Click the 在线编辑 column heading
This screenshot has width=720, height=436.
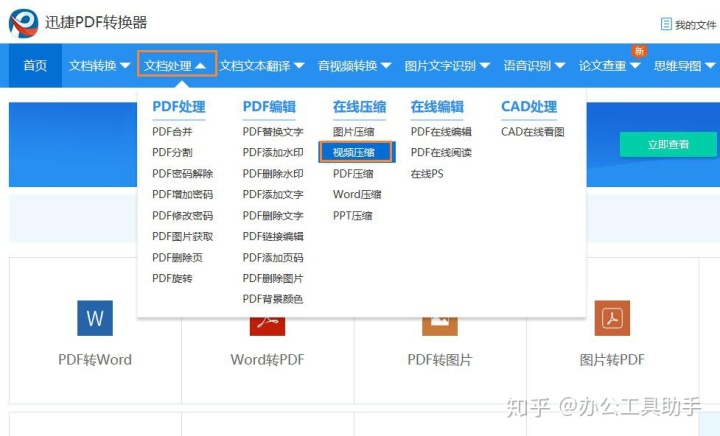tap(437, 106)
